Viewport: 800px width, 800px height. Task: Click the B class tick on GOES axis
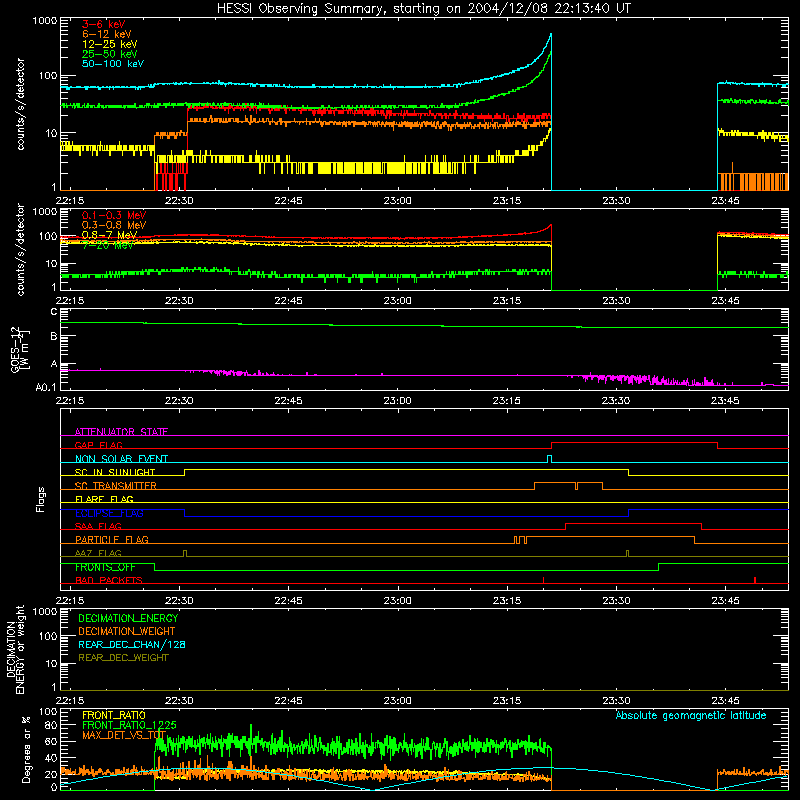pyautogui.click(x=54, y=336)
